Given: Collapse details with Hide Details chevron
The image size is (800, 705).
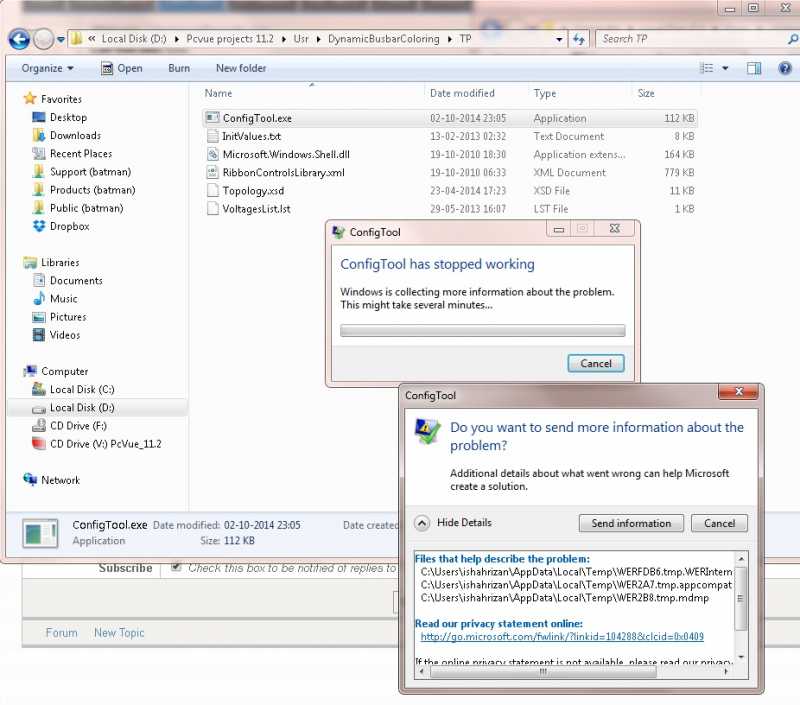Looking at the screenshot, I should pos(422,523).
